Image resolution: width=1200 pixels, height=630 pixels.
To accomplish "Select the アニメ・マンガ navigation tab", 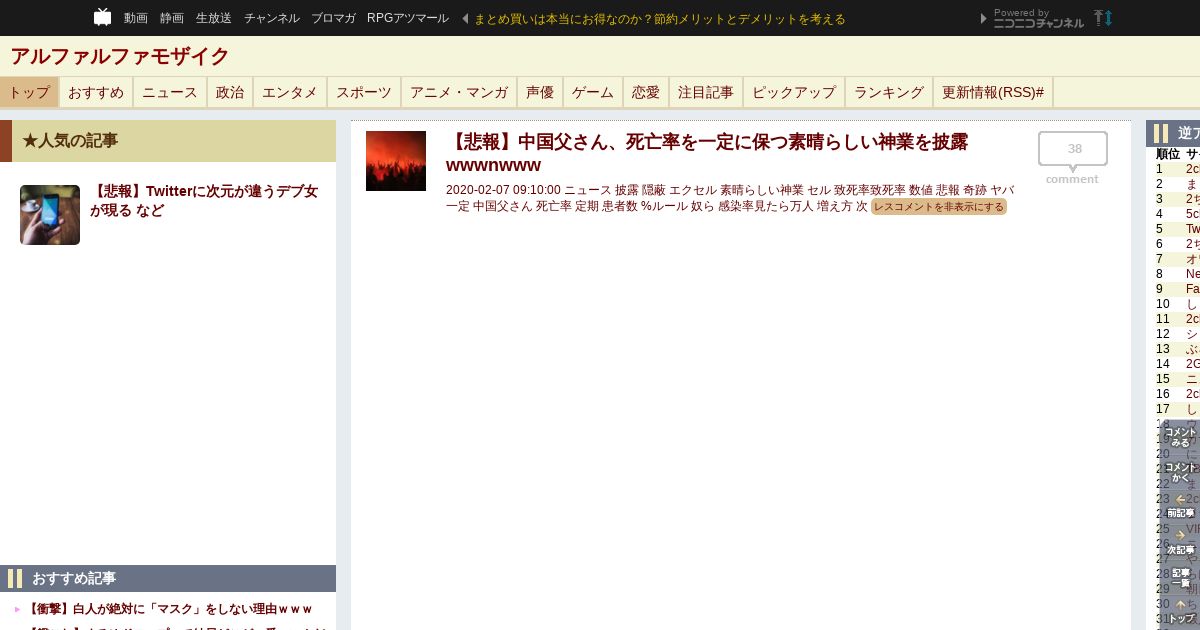I will click(x=459, y=92).
